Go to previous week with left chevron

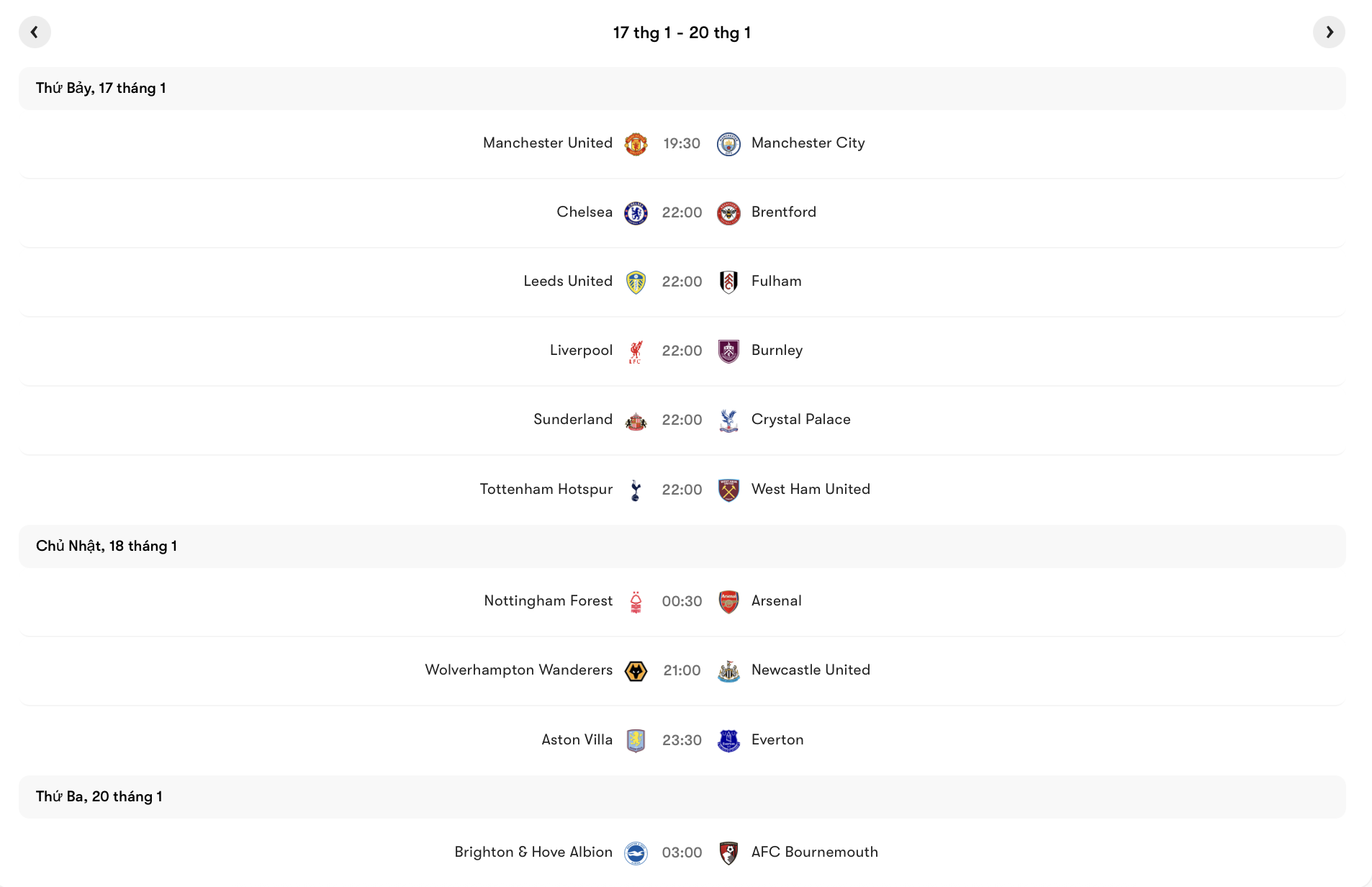pos(35,32)
